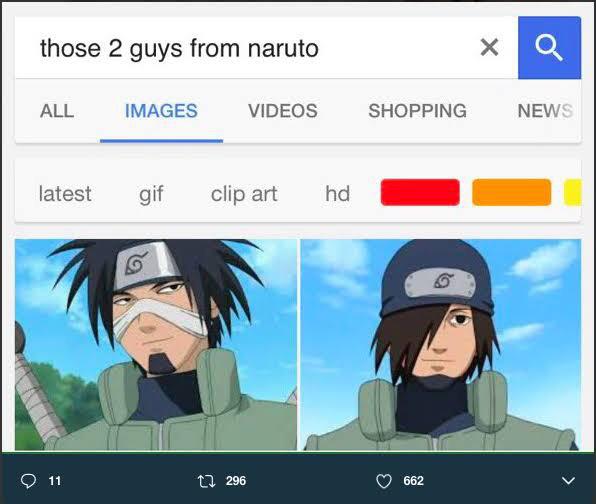Open the reply speech bubble icon
The image size is (596, 504).
[x=28, y=481]
